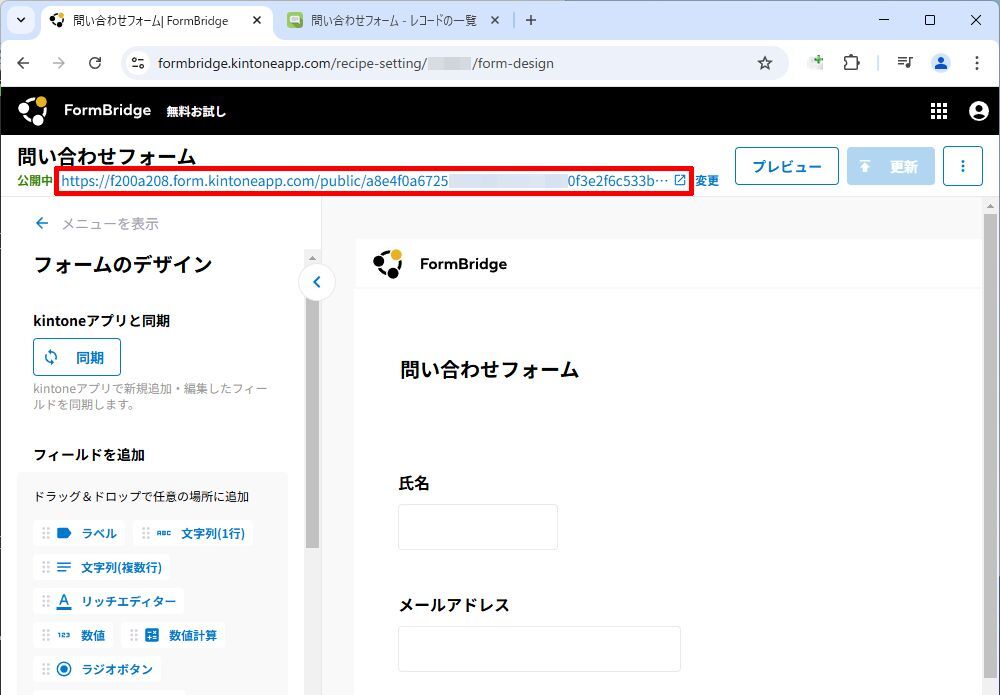Click the ドラッグ＆ドロップで任意の場所に追加 hint text
Screen dimensions: 1000x695
click(x=141, y=497)
